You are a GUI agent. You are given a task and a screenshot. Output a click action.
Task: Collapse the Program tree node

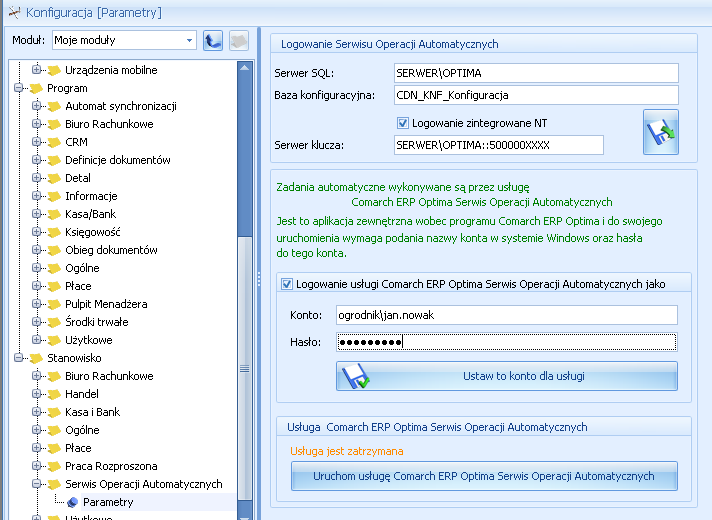coord(18,88)
